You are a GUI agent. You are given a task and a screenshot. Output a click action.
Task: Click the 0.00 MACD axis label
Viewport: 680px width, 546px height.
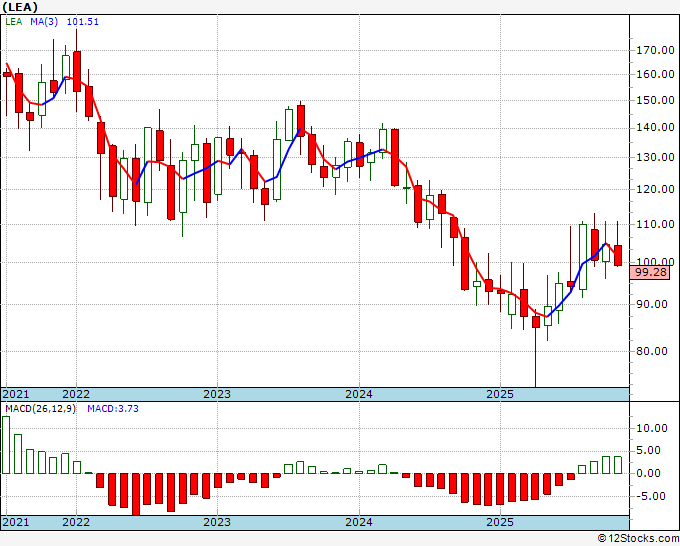pyautogui.click(x=650, y=474)
